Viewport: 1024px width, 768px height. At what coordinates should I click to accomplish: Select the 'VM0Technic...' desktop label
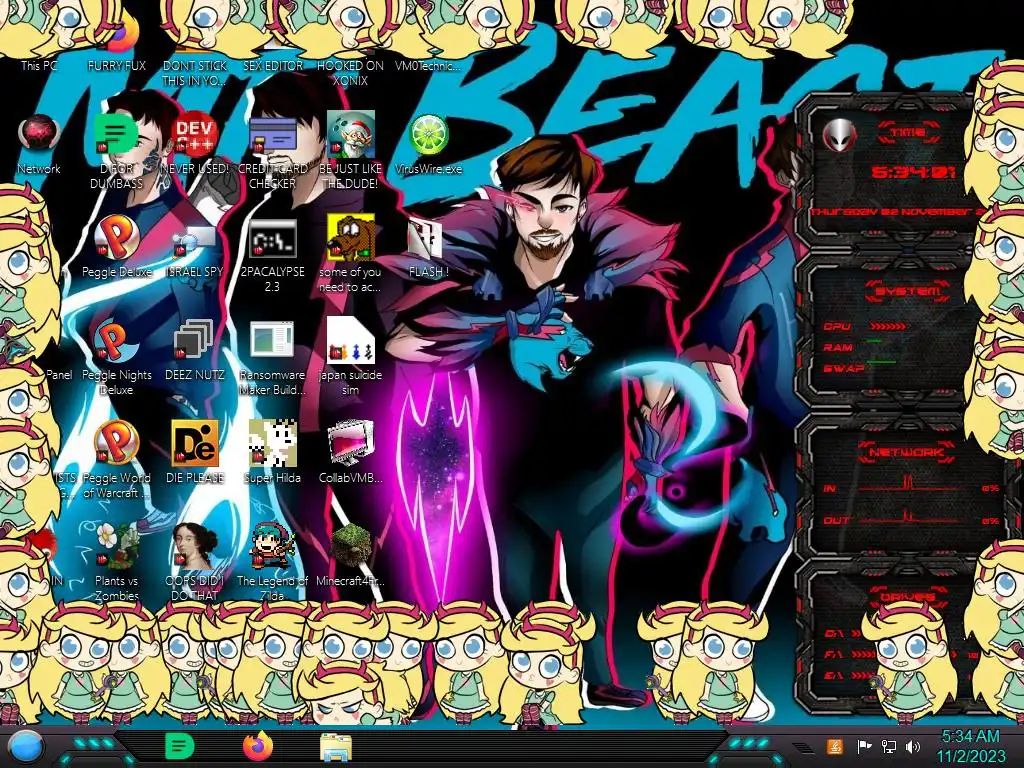pyautogui.click(x=428, y=65)
